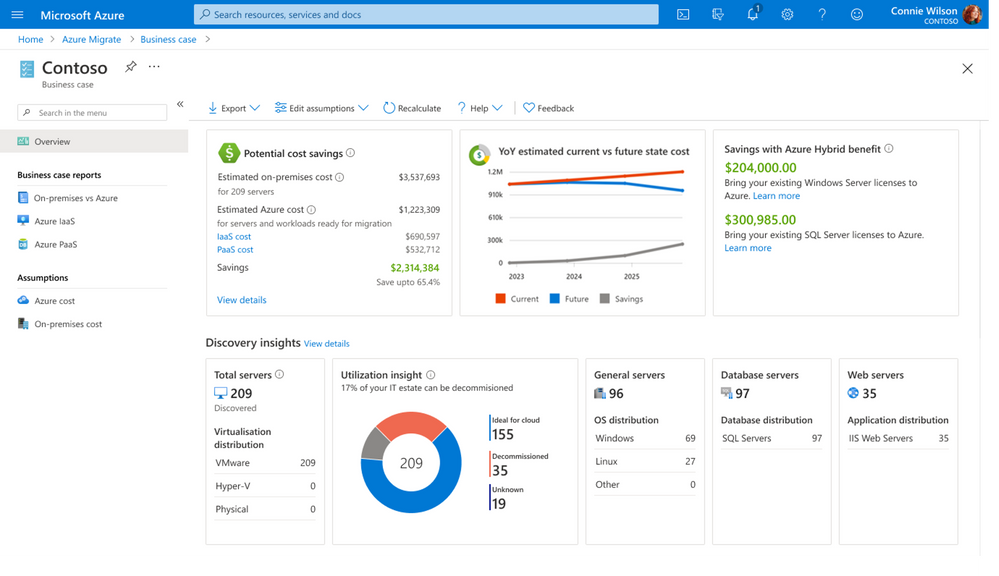The width and height of the screenshot is (999, 576).
Task: Click the Contoso business case checklist icon
Action: [27, 69]
